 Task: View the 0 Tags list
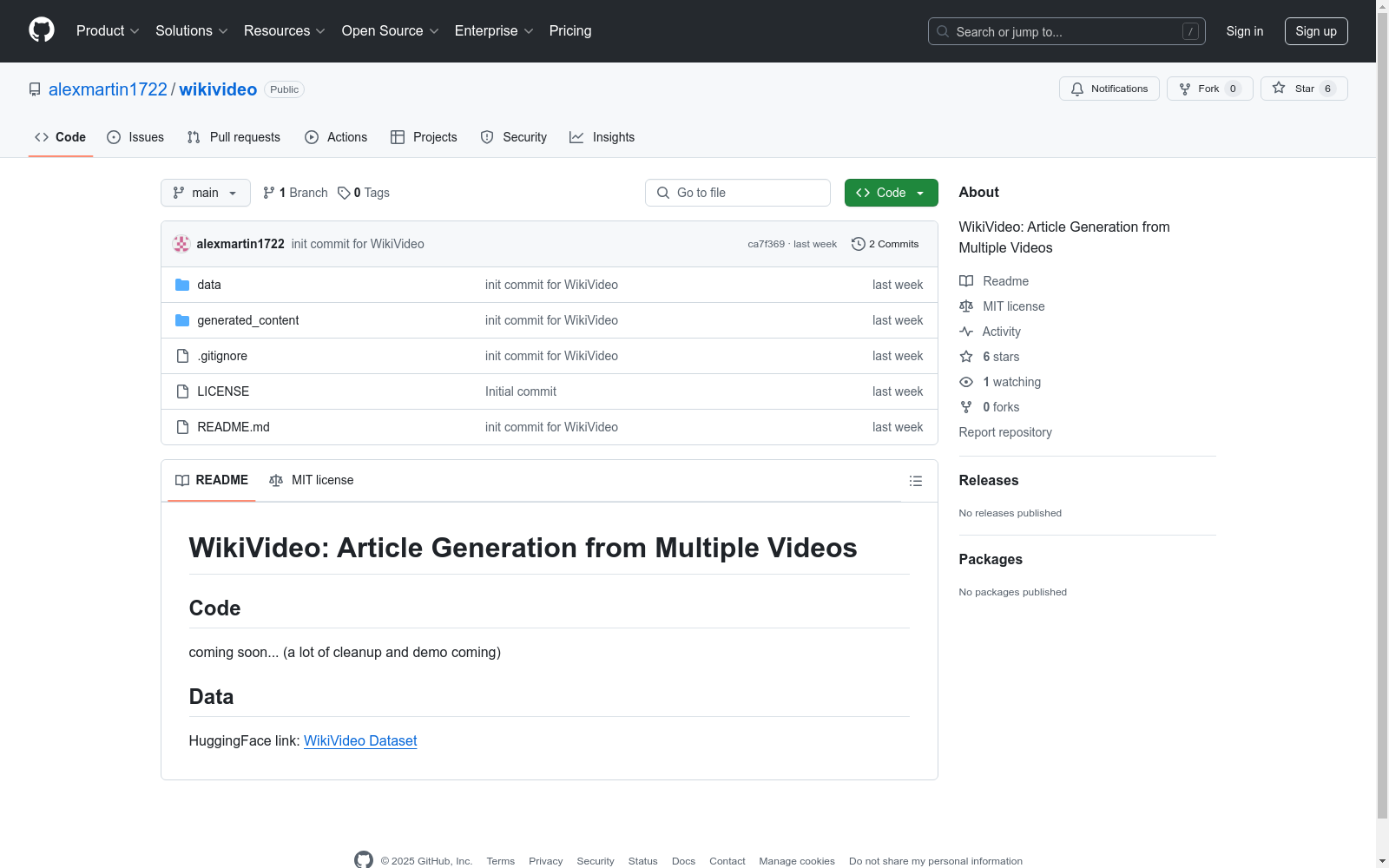pos(364,193)
